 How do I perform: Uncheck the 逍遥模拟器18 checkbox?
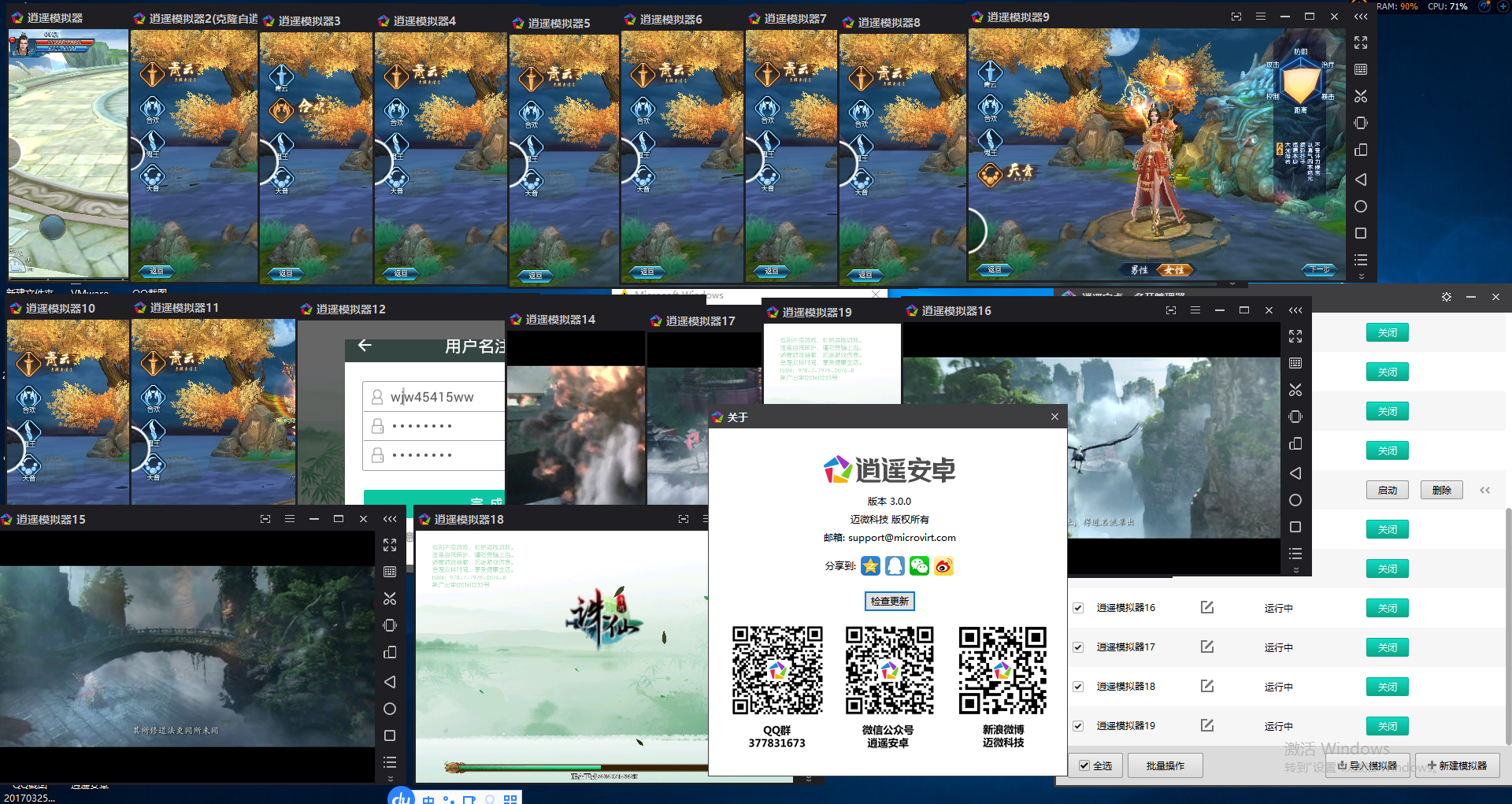tap(1078, 687)
